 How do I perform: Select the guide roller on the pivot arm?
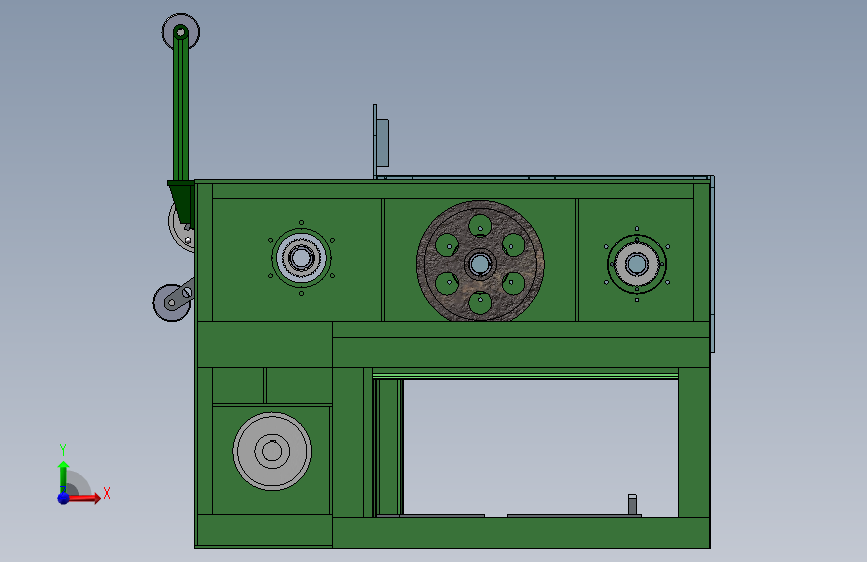point(170,303)
